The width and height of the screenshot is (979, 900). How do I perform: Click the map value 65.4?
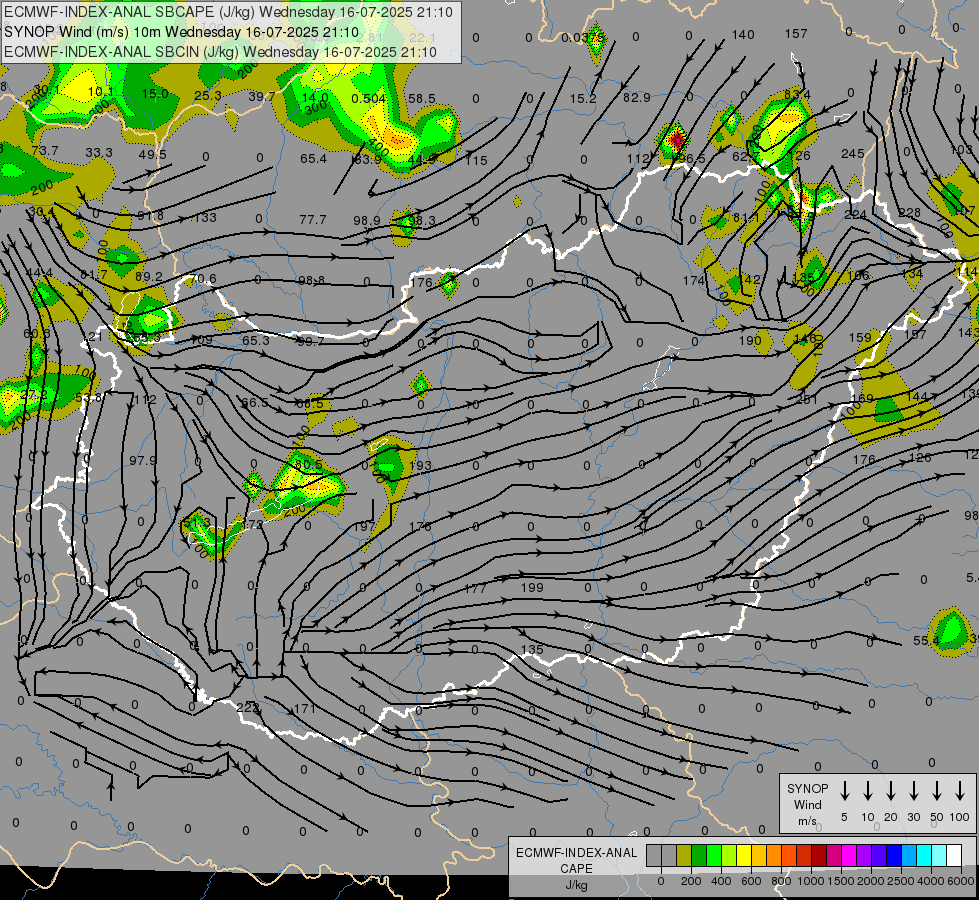tap(313, 159)
